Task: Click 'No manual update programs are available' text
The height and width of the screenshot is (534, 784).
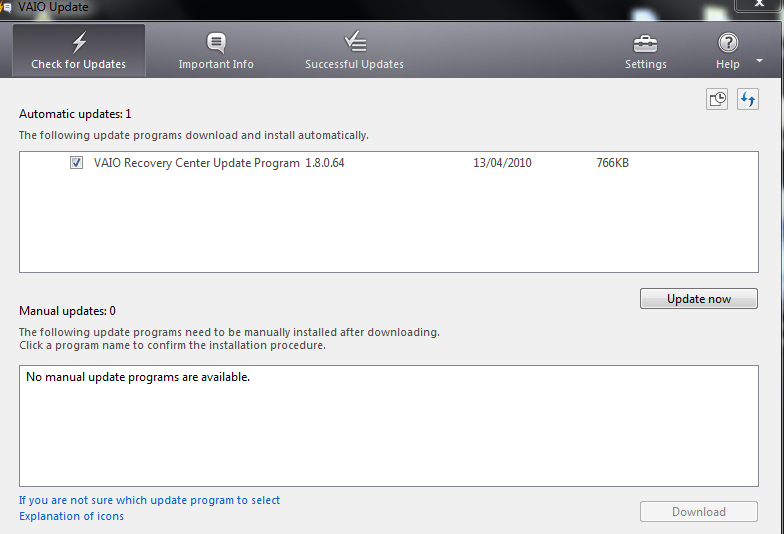Action: tap(138, 377)
